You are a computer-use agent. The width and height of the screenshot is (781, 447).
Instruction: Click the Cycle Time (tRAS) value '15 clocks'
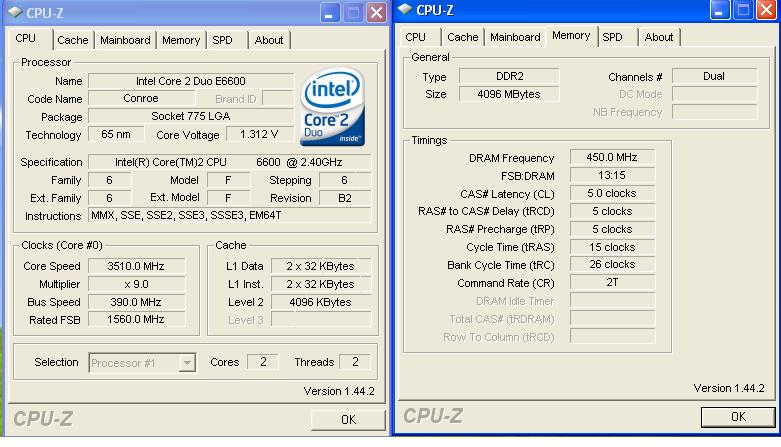pyautogui.click(x=612, y=247)
